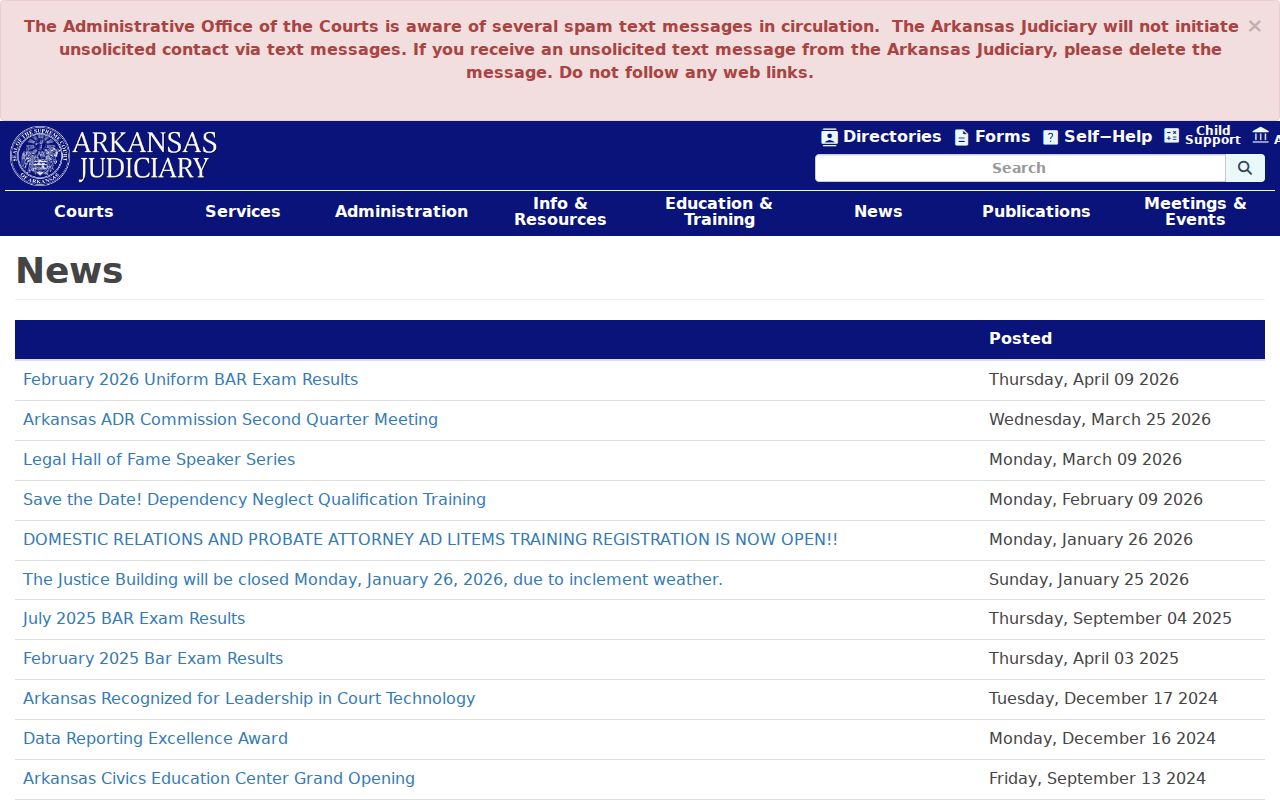Open July 2025 BAR Exam Results
Viewport: 1280px width, 800px height.
coord(134,618)
